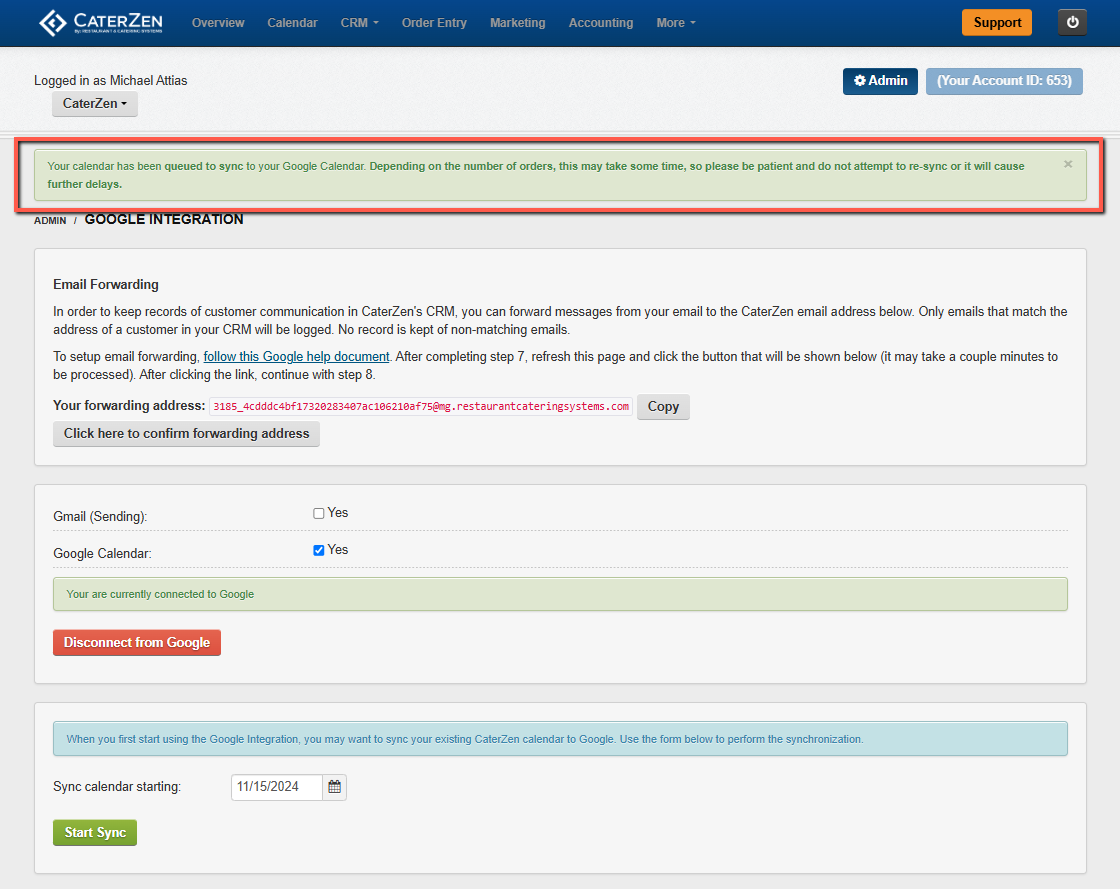
Task: Click the 'Logged in as Michael Attias' text
Action: pos(111,81)
